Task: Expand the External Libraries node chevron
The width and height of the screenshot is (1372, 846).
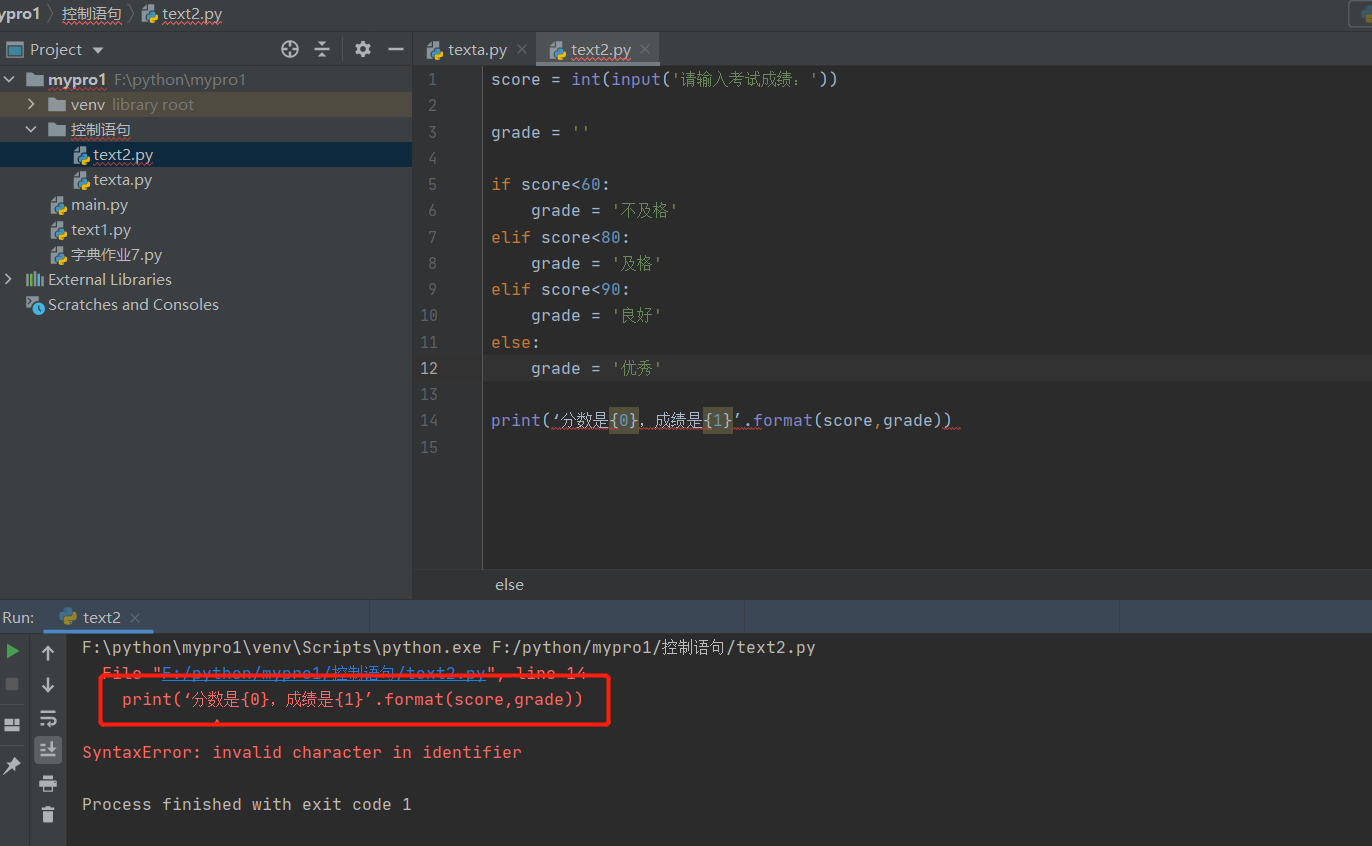Action: tap(10, 279)
